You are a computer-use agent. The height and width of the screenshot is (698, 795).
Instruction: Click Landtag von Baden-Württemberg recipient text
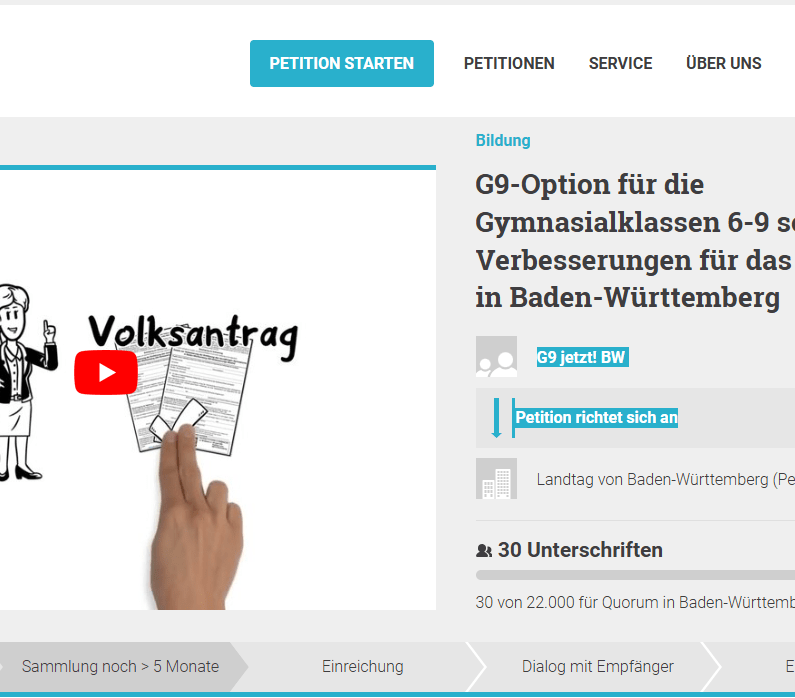click(666, 479)
